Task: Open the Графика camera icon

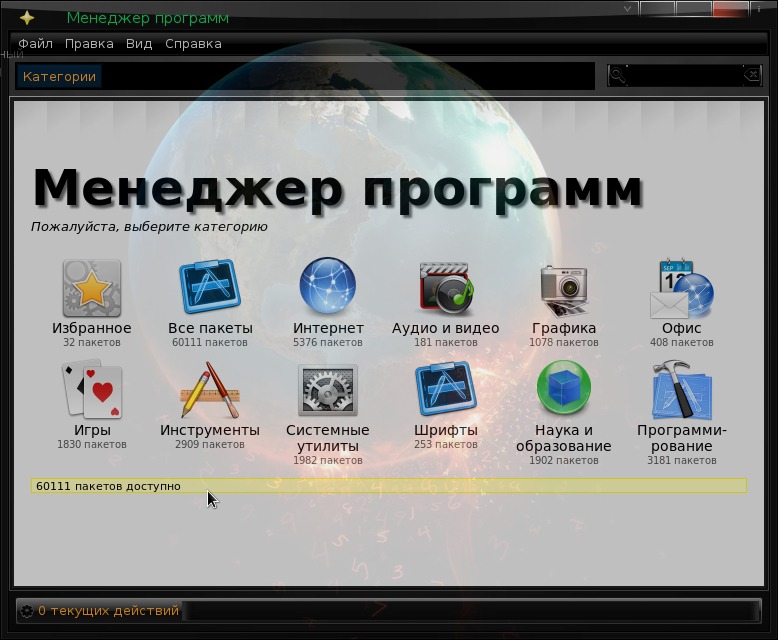Action: click(564, 291)
